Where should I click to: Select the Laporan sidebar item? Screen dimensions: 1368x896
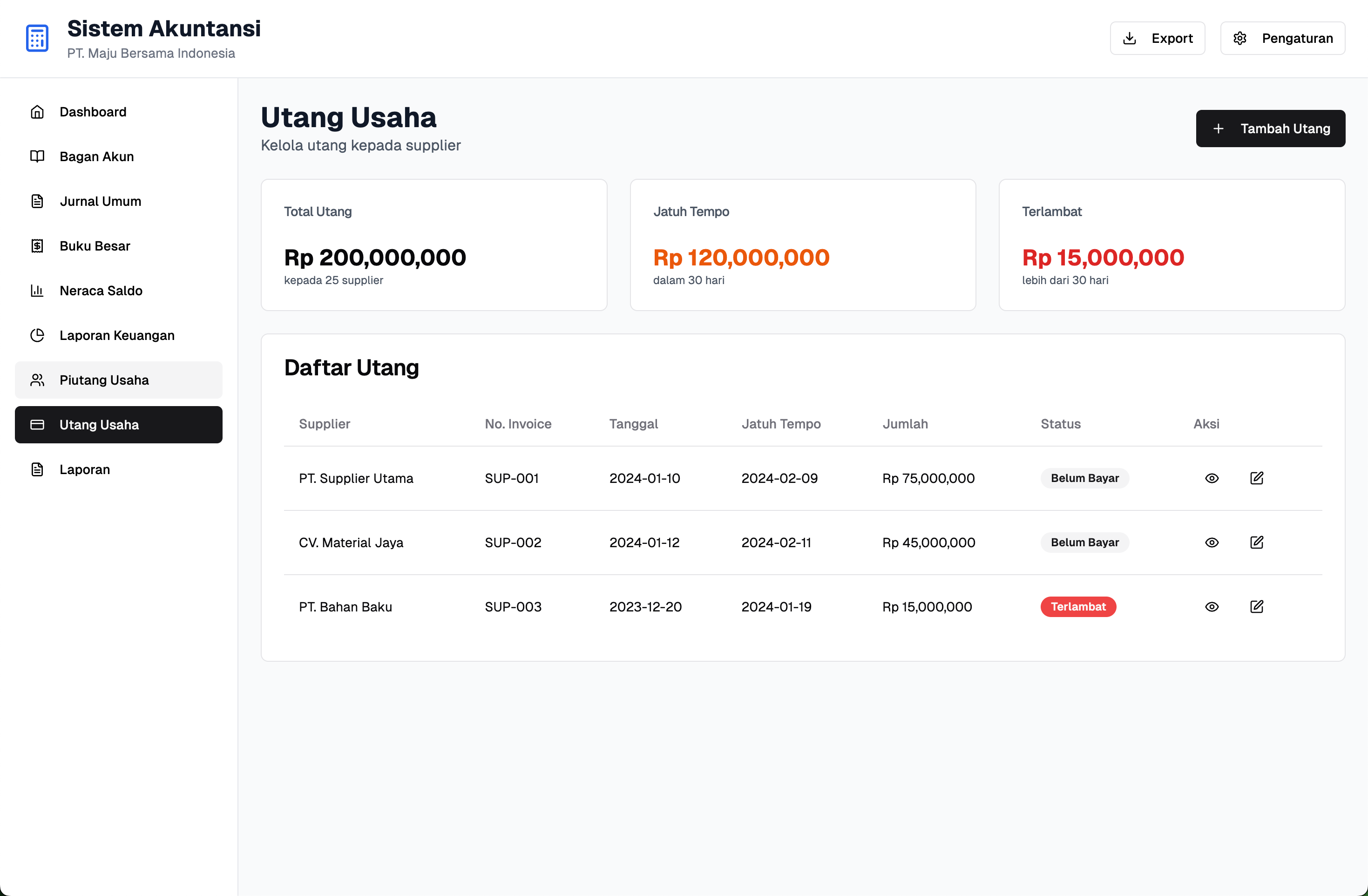point(118,469)
